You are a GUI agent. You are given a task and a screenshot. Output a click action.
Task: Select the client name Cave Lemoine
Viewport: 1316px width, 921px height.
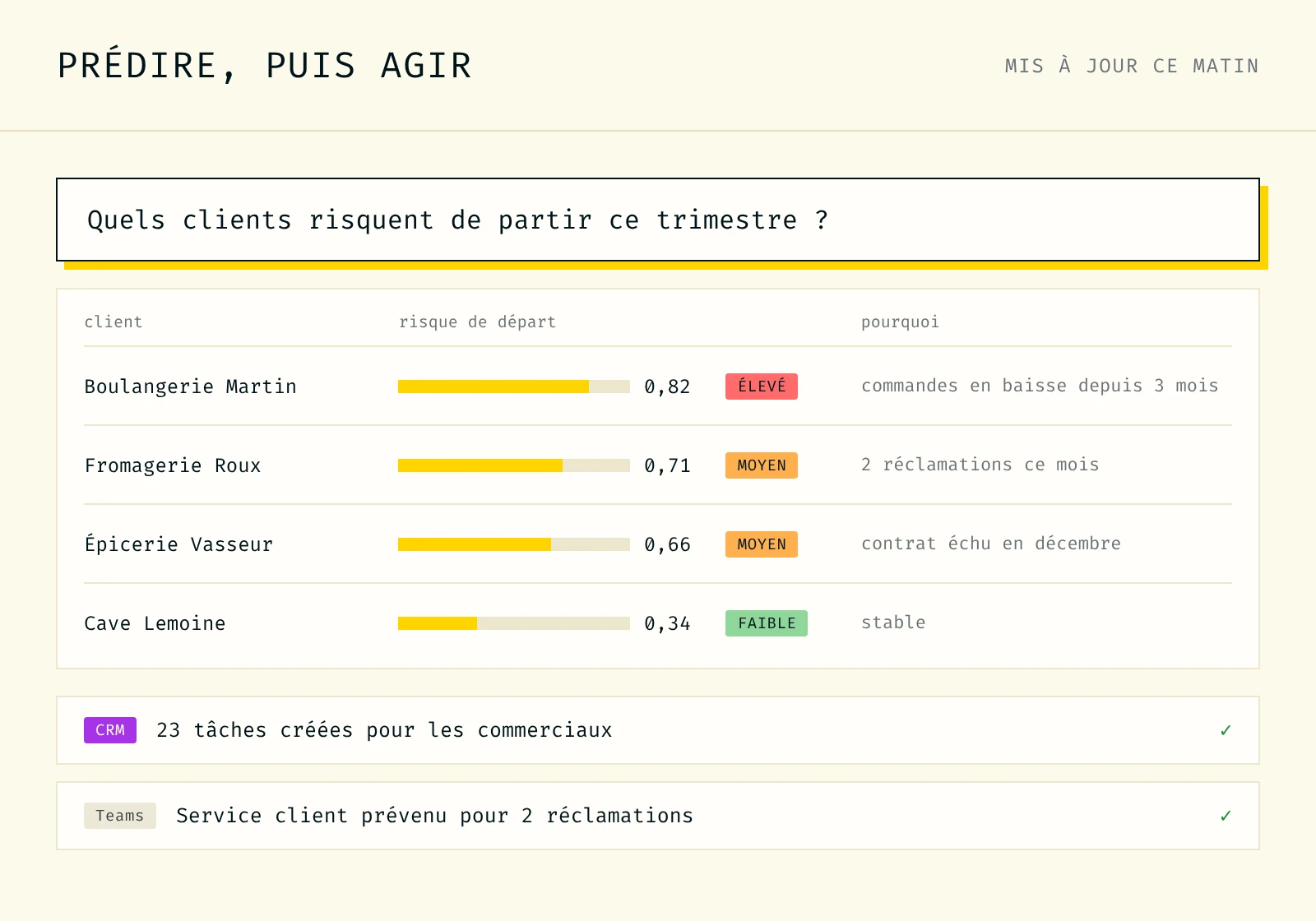(x=155, y=623)
